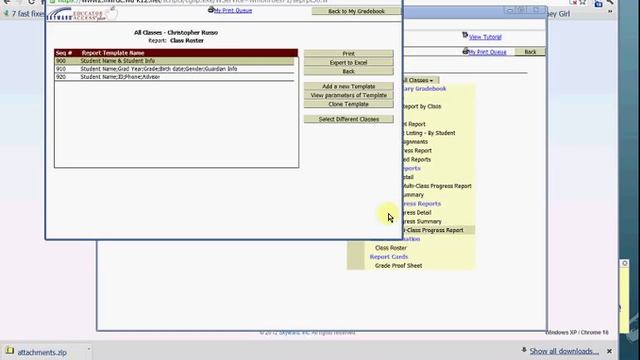Click the printer icon beside front-window My Print Queue
This screenshot has width=640, height=360.
[x=211, y=10]
